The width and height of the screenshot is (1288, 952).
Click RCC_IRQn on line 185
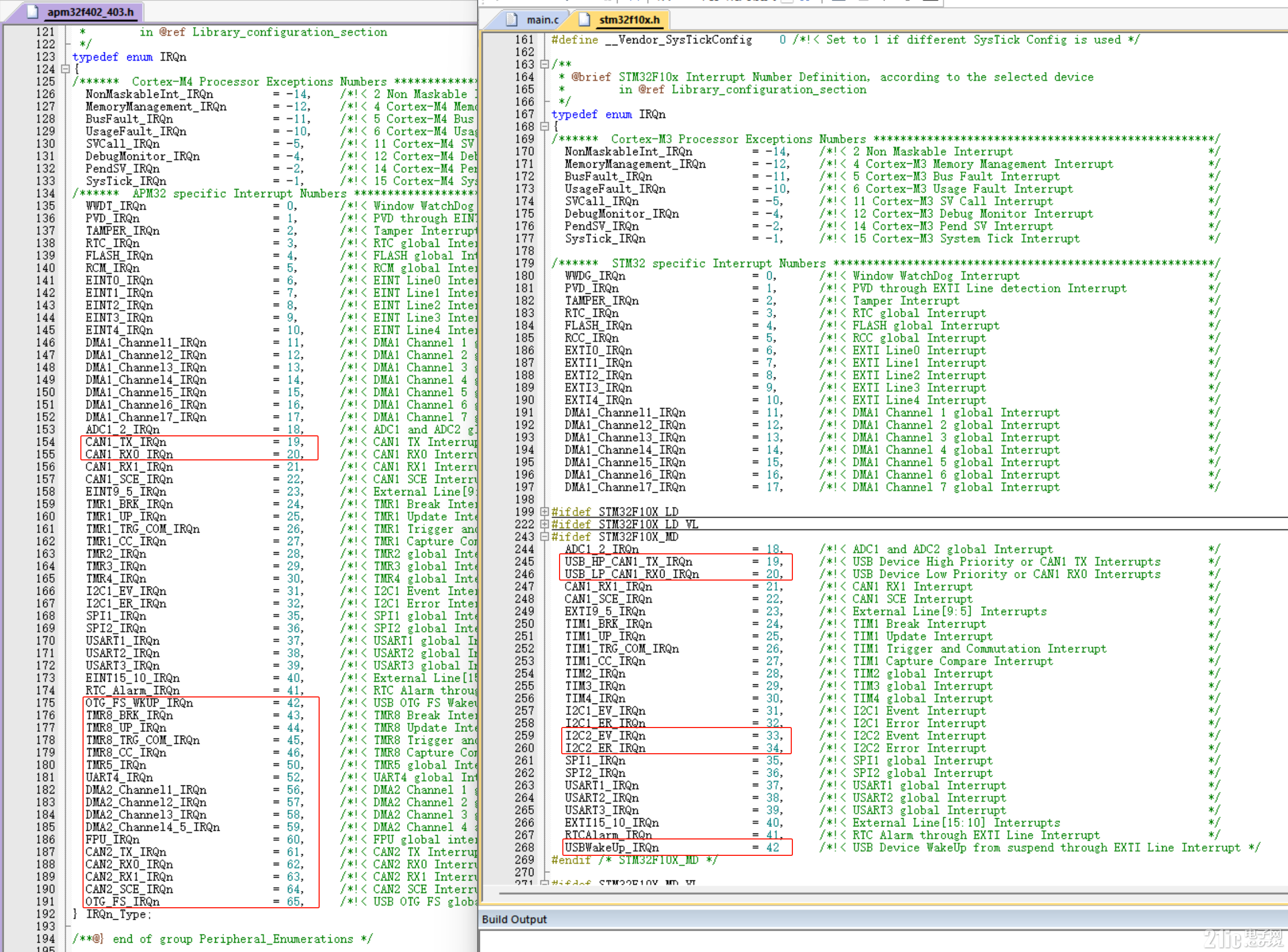point(591,338)
